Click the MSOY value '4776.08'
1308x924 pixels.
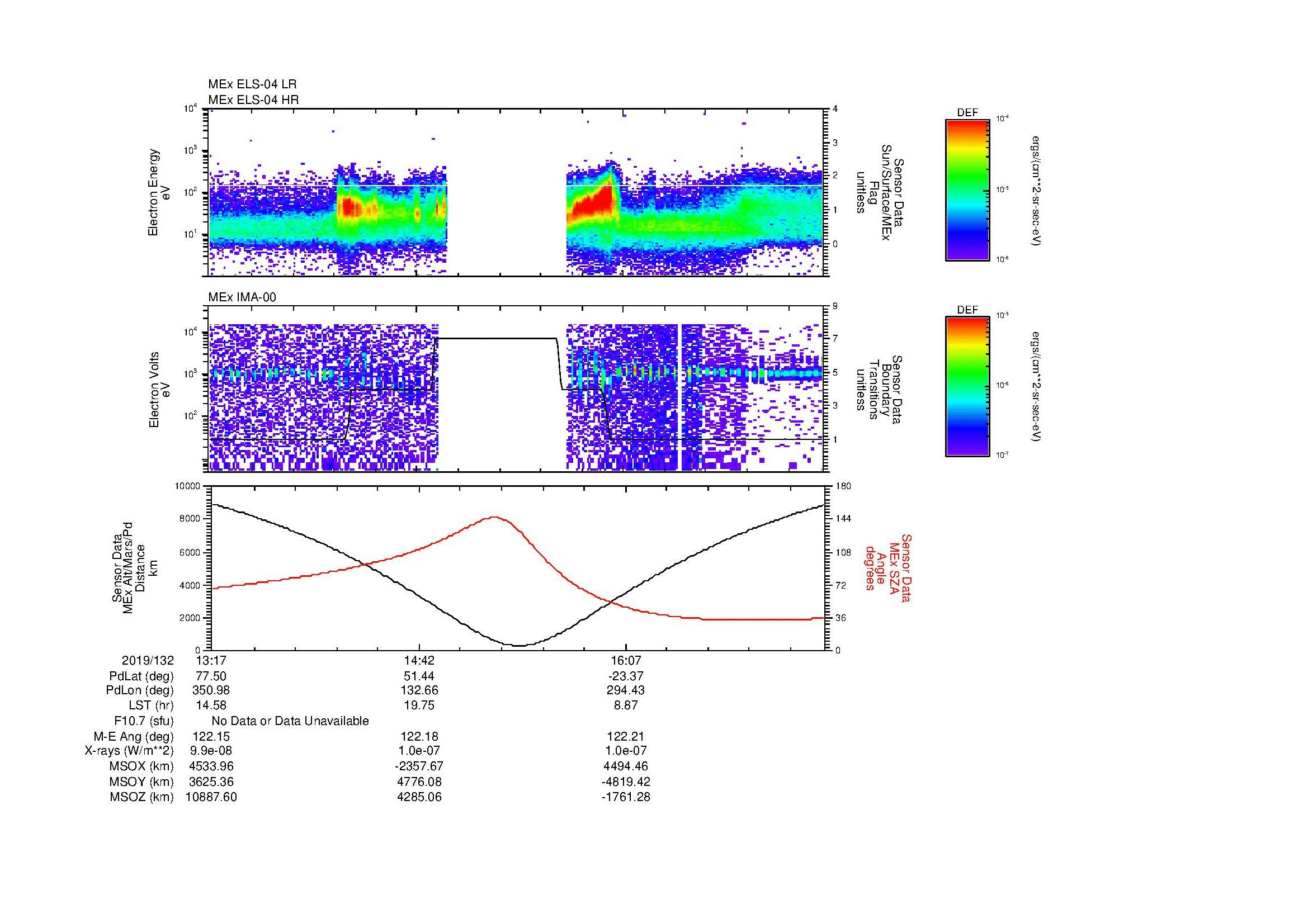tap(419, 781)
